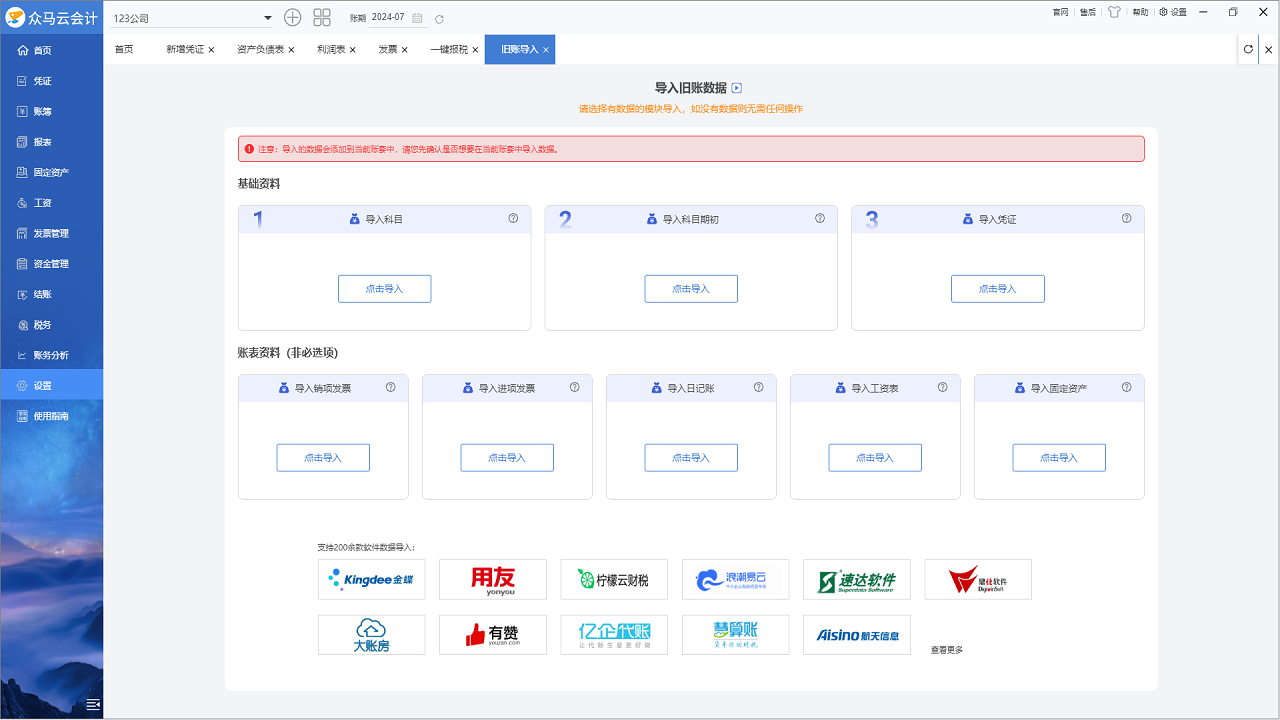1280x720 pixels.
Task: Open the grid apps icon beside the plus button
Action: pyautogui.click(x=321, y=17)
